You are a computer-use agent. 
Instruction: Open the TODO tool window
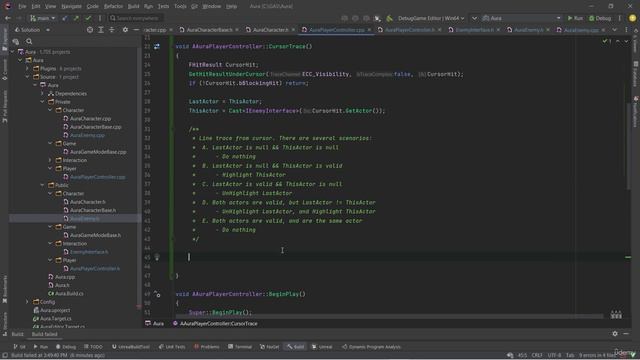pyautogui.click(x=93, y=347)
